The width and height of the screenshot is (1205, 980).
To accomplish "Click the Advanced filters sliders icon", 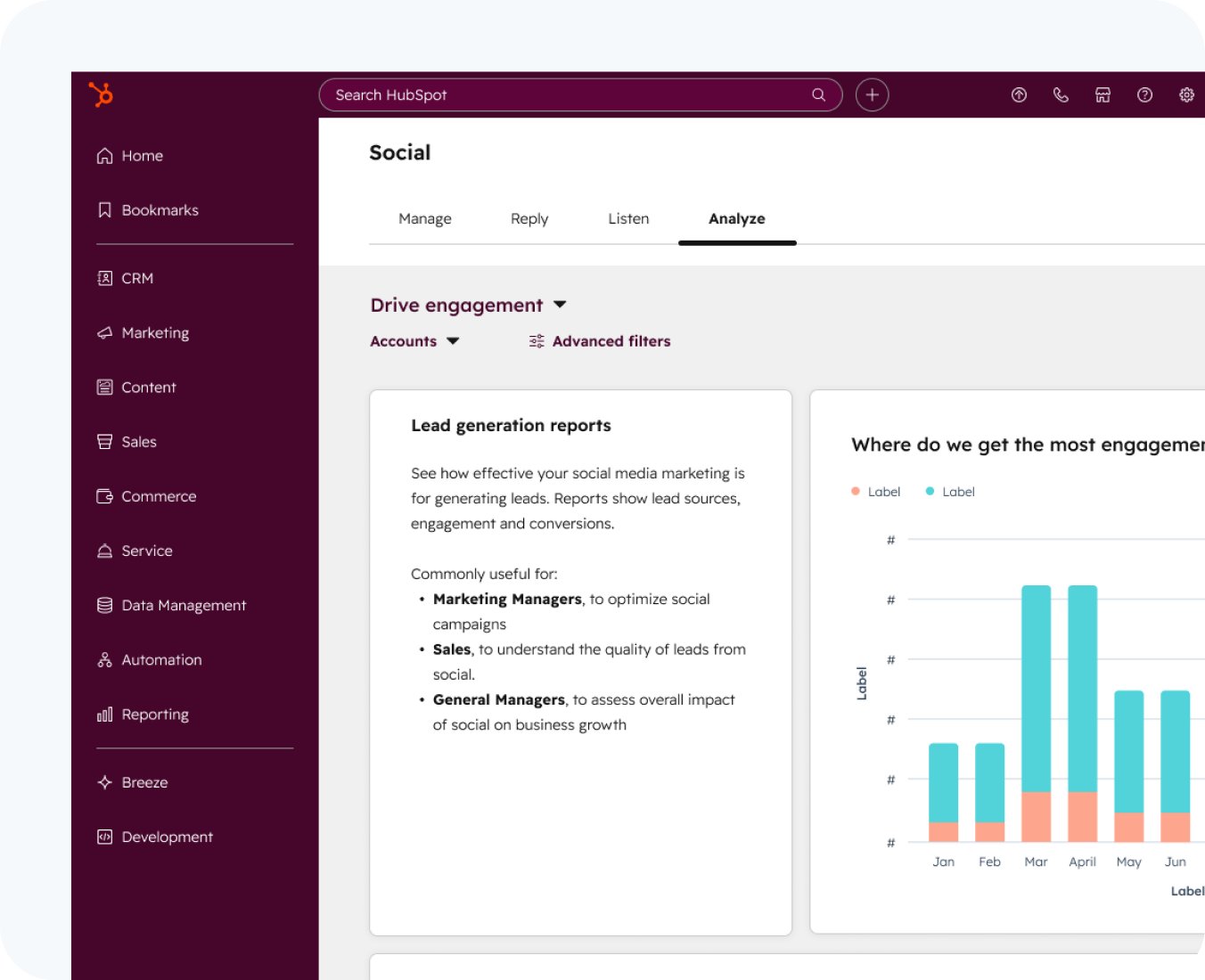I will [x=537, y=341].
